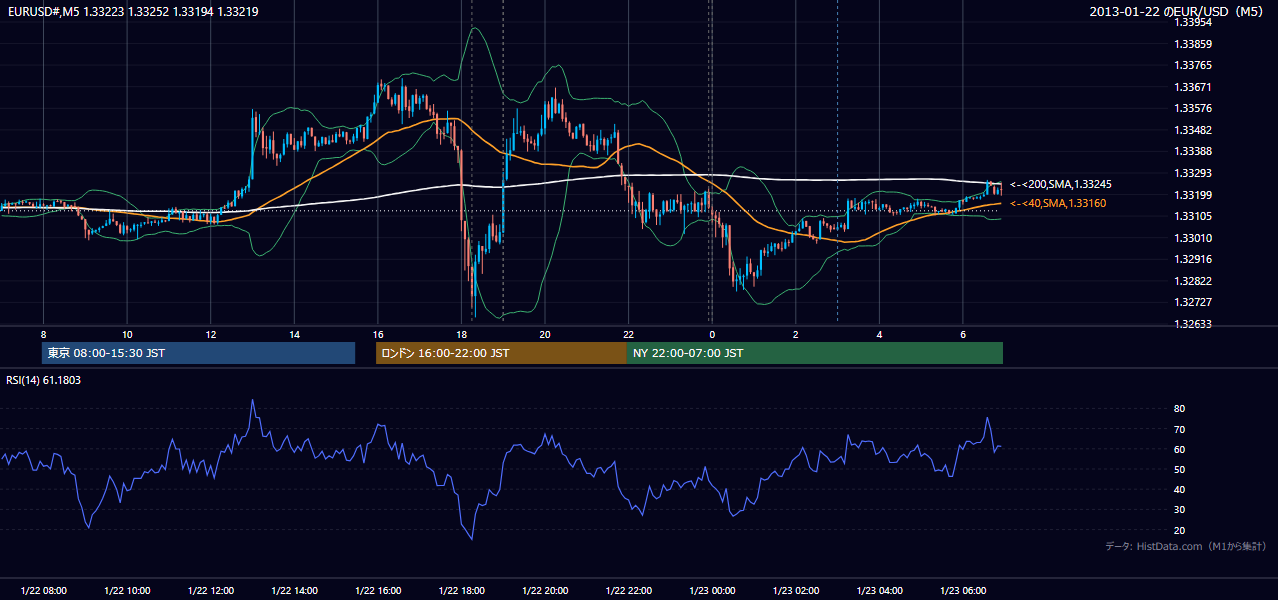Click price level 1.33199 on the axis

pos(1193,194)
